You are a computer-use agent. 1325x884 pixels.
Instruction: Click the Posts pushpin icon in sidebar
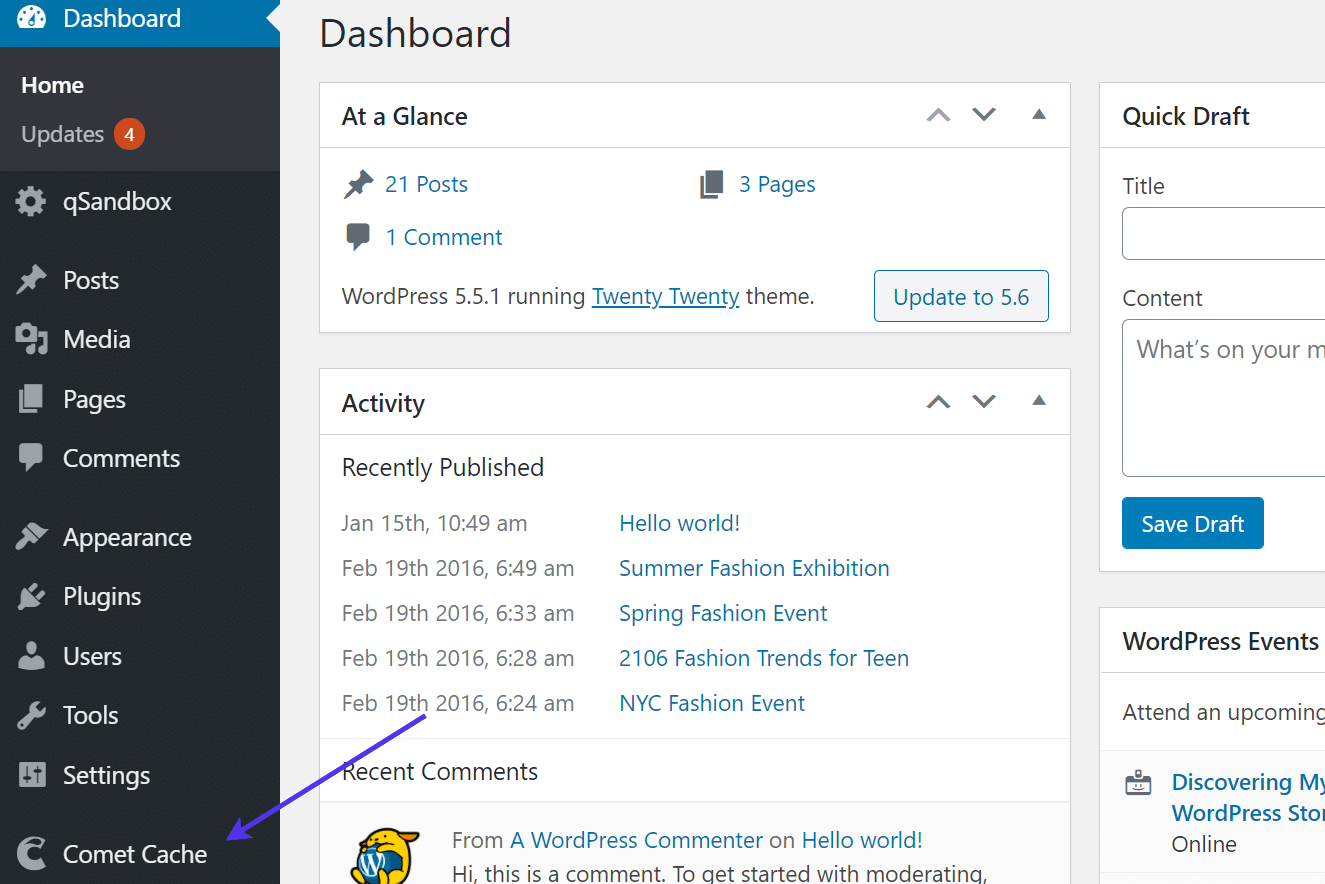tap(31, 281)
